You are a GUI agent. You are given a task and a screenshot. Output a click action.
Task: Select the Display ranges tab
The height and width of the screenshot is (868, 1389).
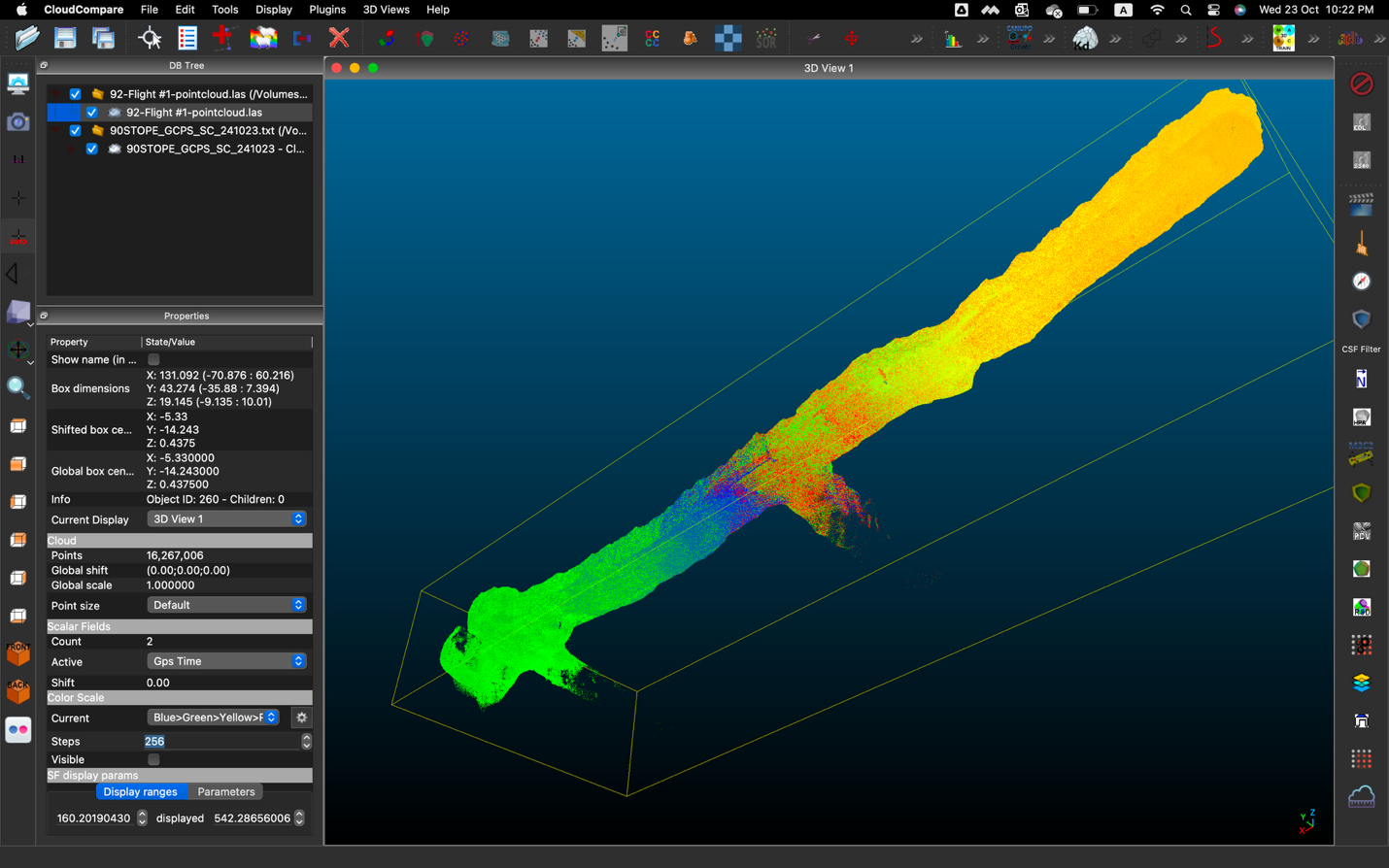point(140,792)
